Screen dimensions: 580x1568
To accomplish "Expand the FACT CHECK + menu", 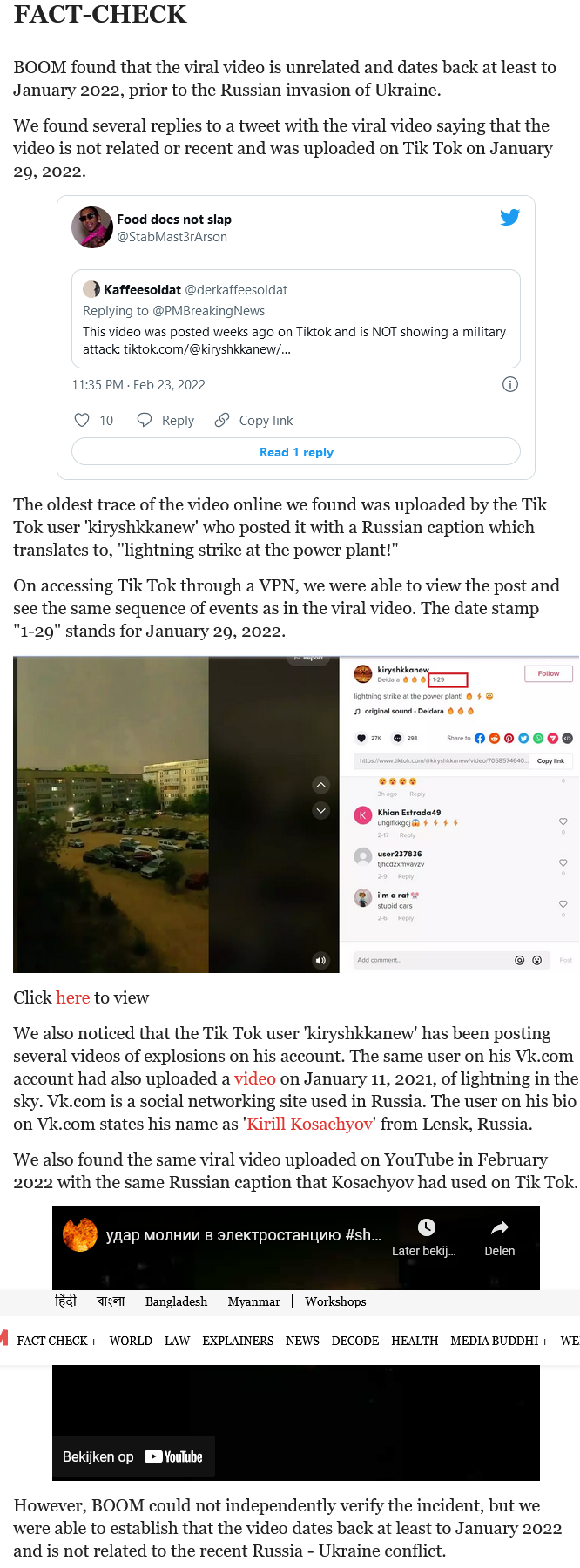I will [57, 1341].
